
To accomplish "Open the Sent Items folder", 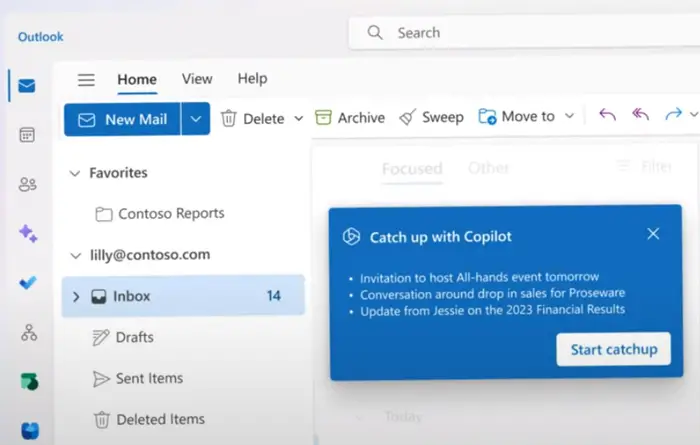I will 138,378.
